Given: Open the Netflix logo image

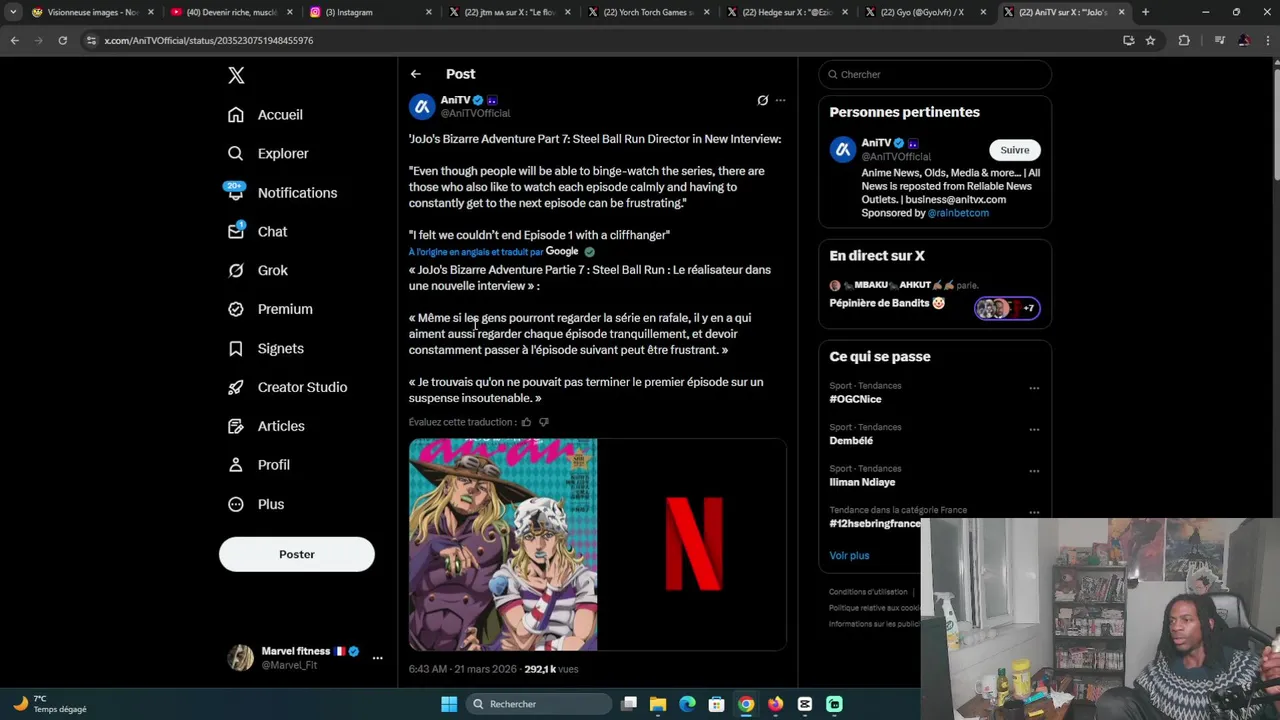Looking at the screenshot, I should click(x=693, y=545).
